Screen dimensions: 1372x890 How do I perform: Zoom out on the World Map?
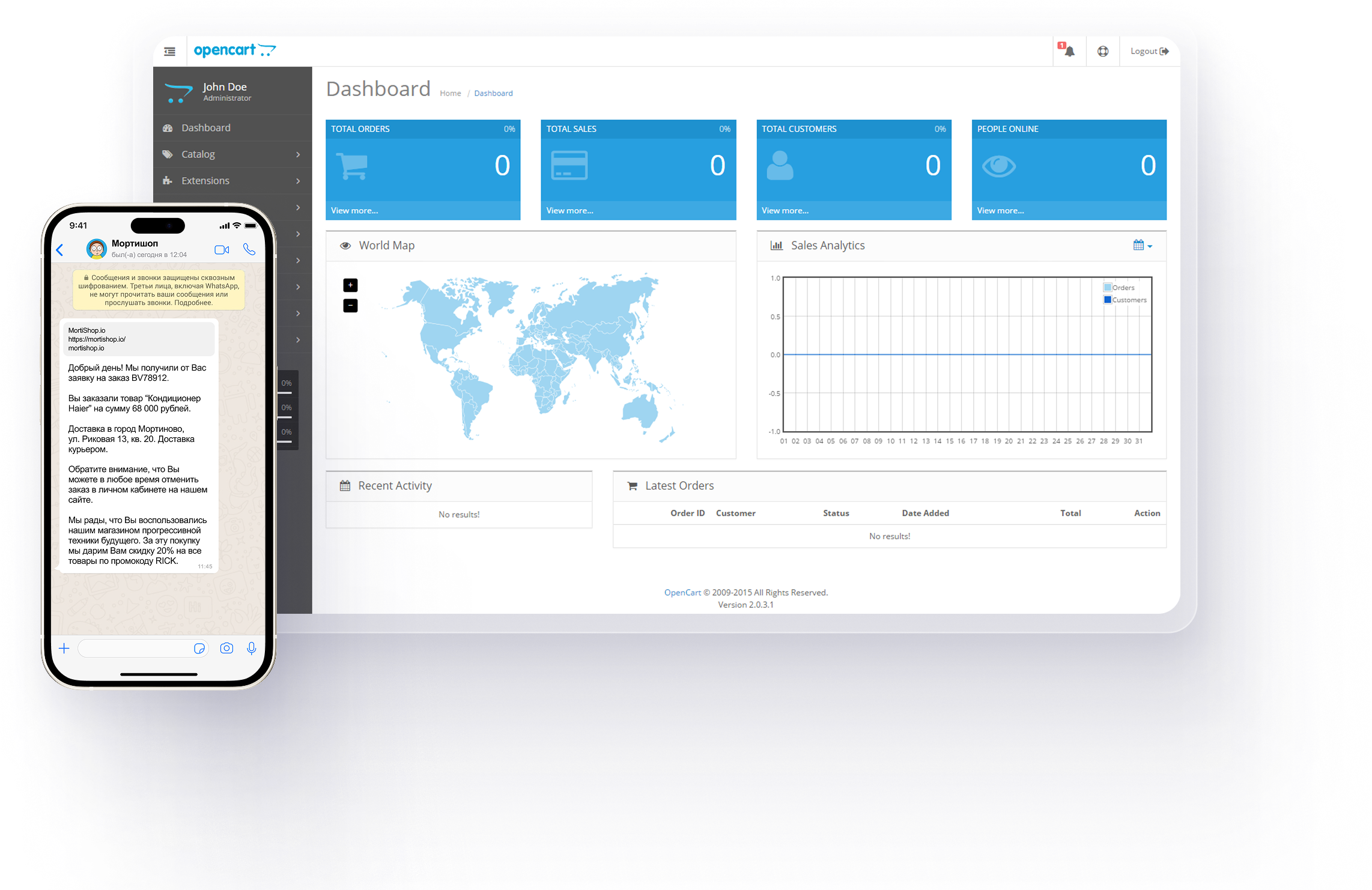click(350, 306)
